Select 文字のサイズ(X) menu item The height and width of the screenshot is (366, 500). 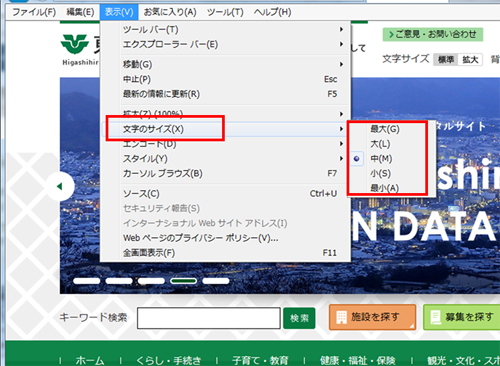pos(225,129)
